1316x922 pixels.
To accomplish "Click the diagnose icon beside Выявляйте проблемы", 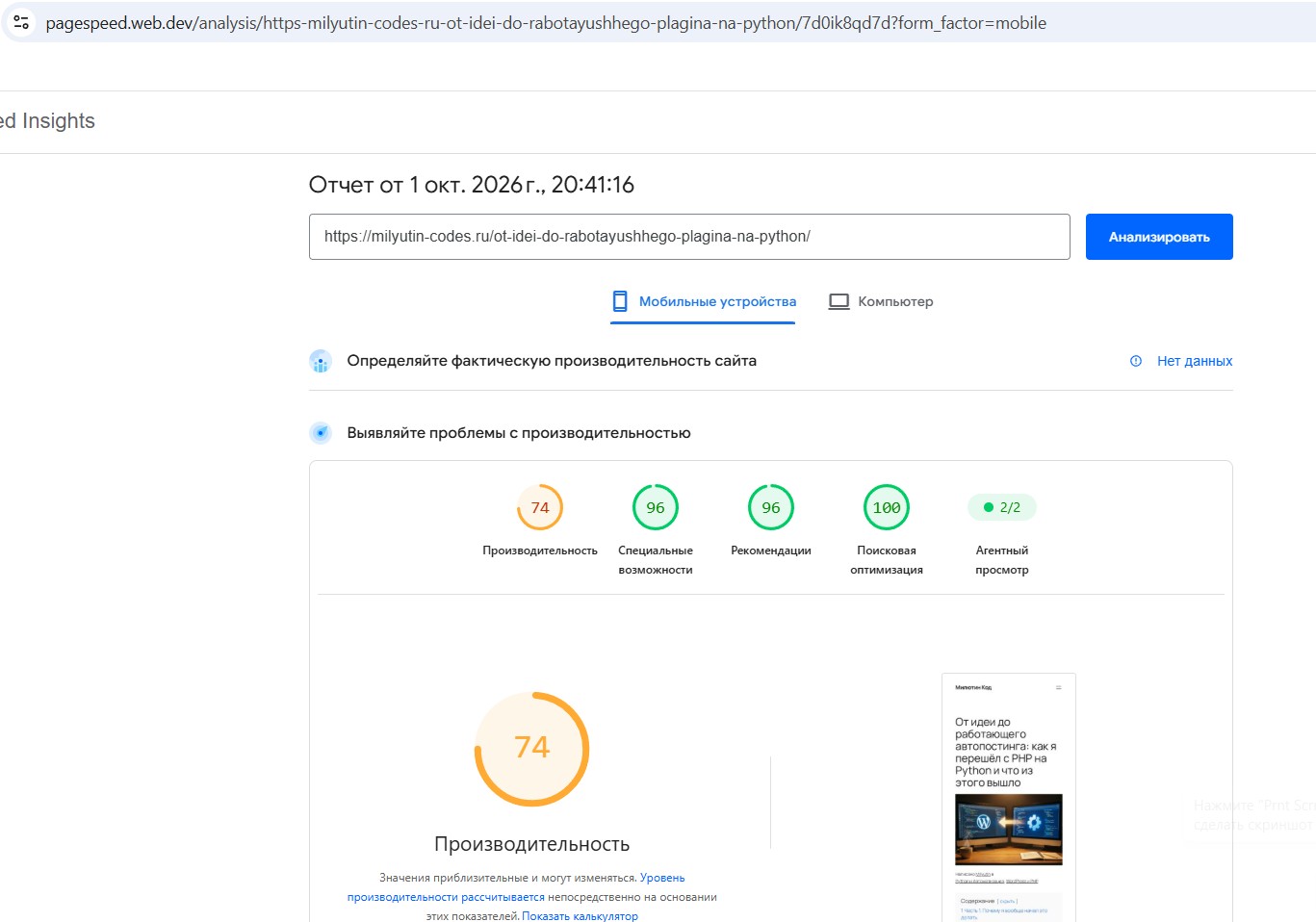I will (321, 433).
